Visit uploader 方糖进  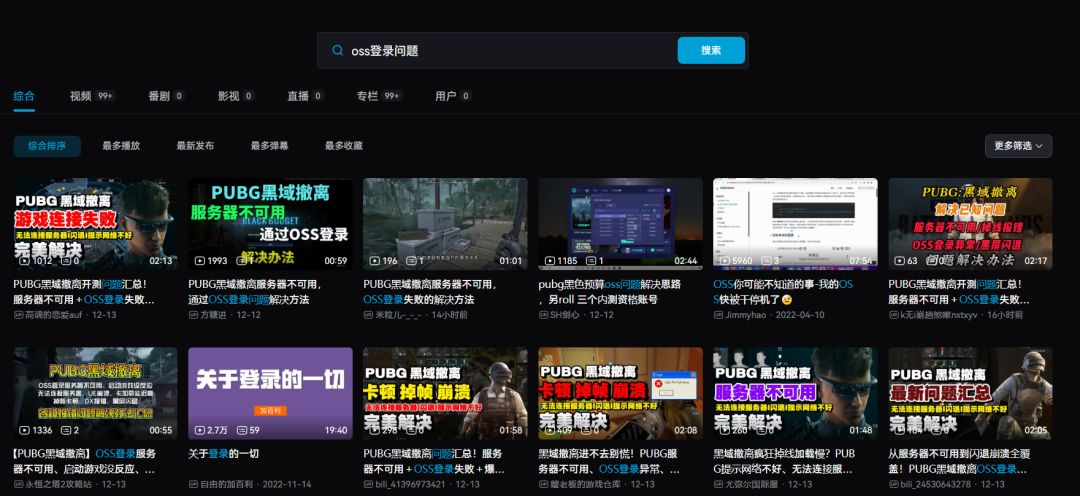[216, 315]
